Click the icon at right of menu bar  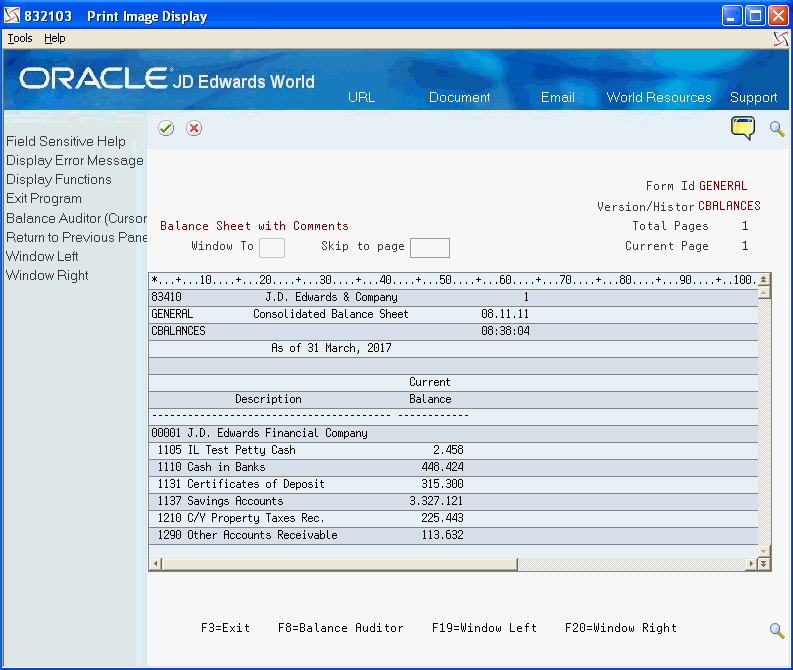pyautogui.click(x=781, y=38)
